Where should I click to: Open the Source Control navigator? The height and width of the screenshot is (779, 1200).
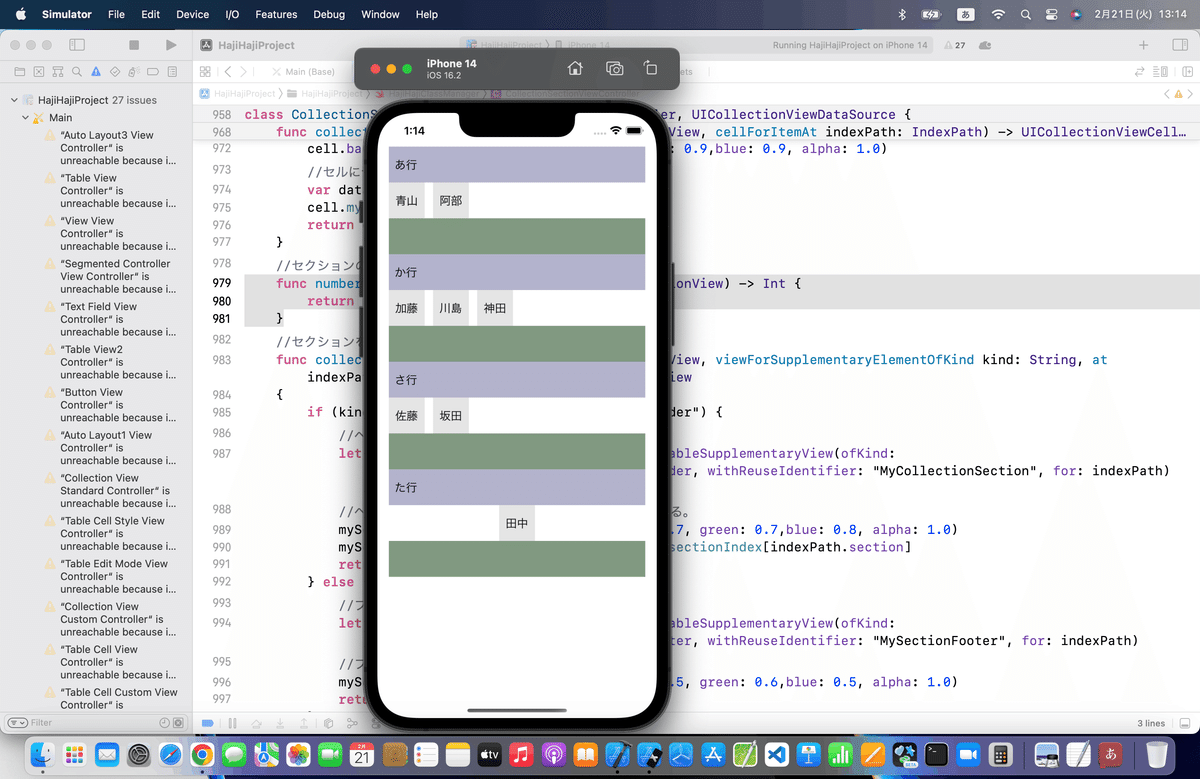(38, 72)
